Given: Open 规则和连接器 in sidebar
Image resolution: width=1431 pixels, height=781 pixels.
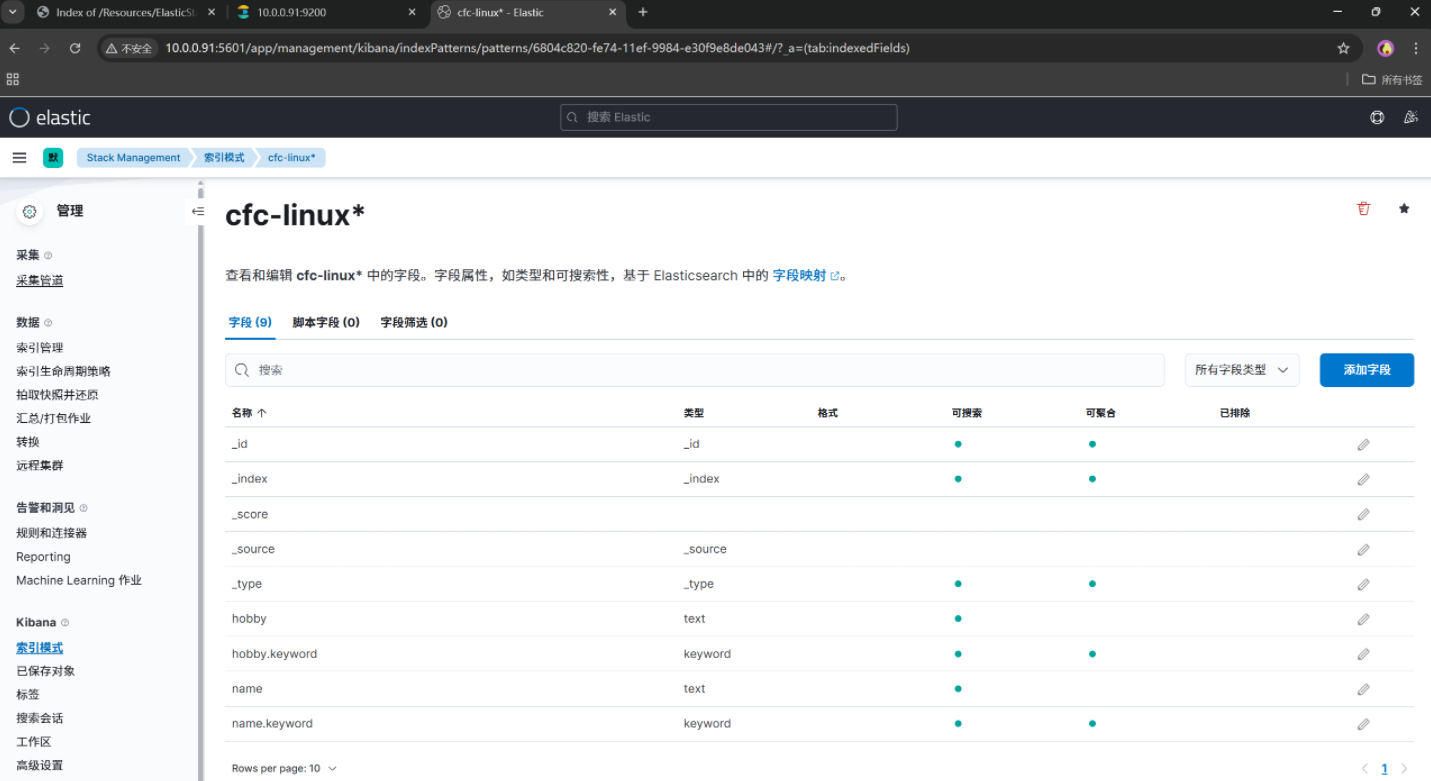Looking at the screenshot, I should tap(52, 533).
